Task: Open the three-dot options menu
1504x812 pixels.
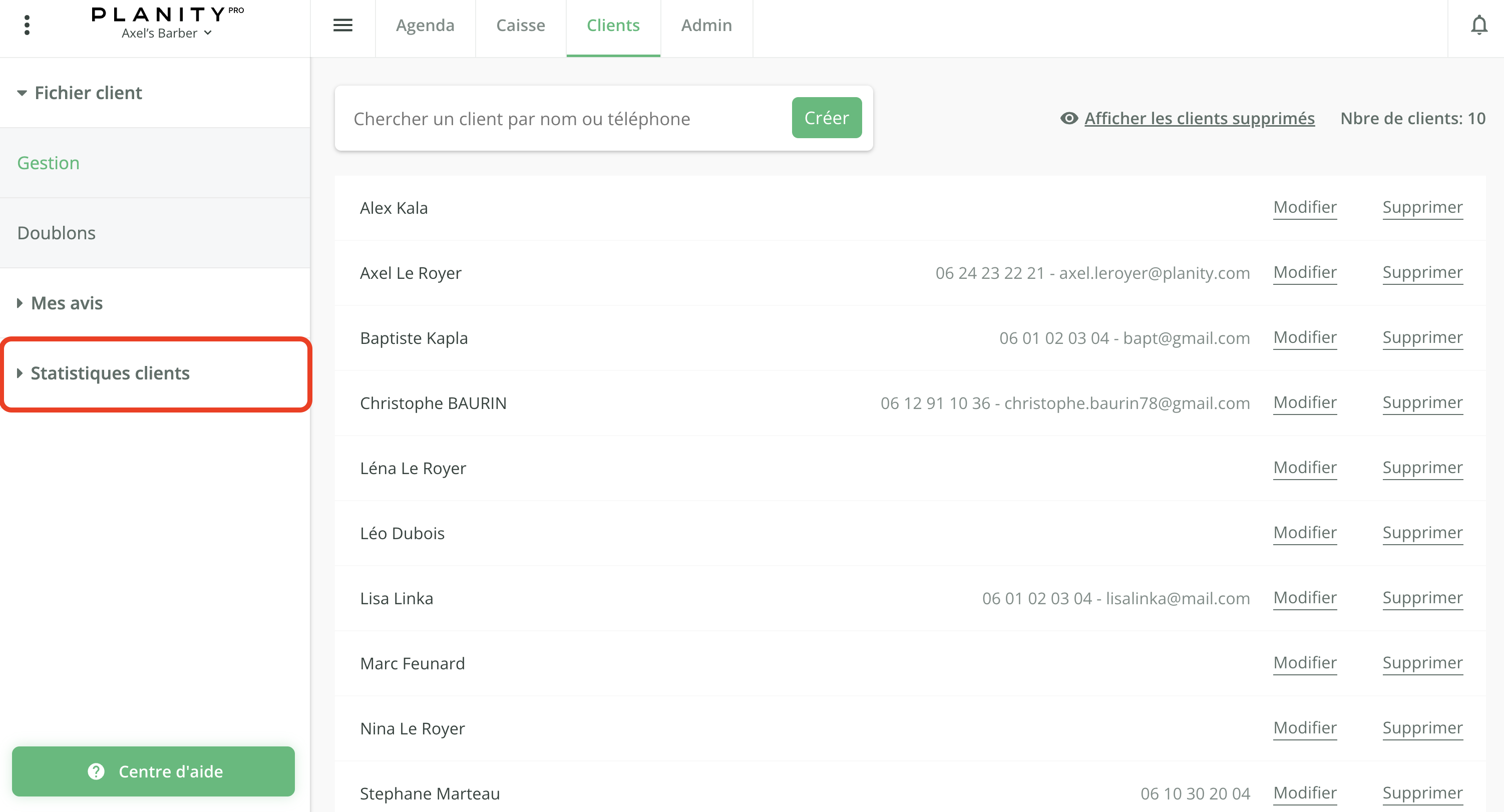Action: (x=27, y=25)
